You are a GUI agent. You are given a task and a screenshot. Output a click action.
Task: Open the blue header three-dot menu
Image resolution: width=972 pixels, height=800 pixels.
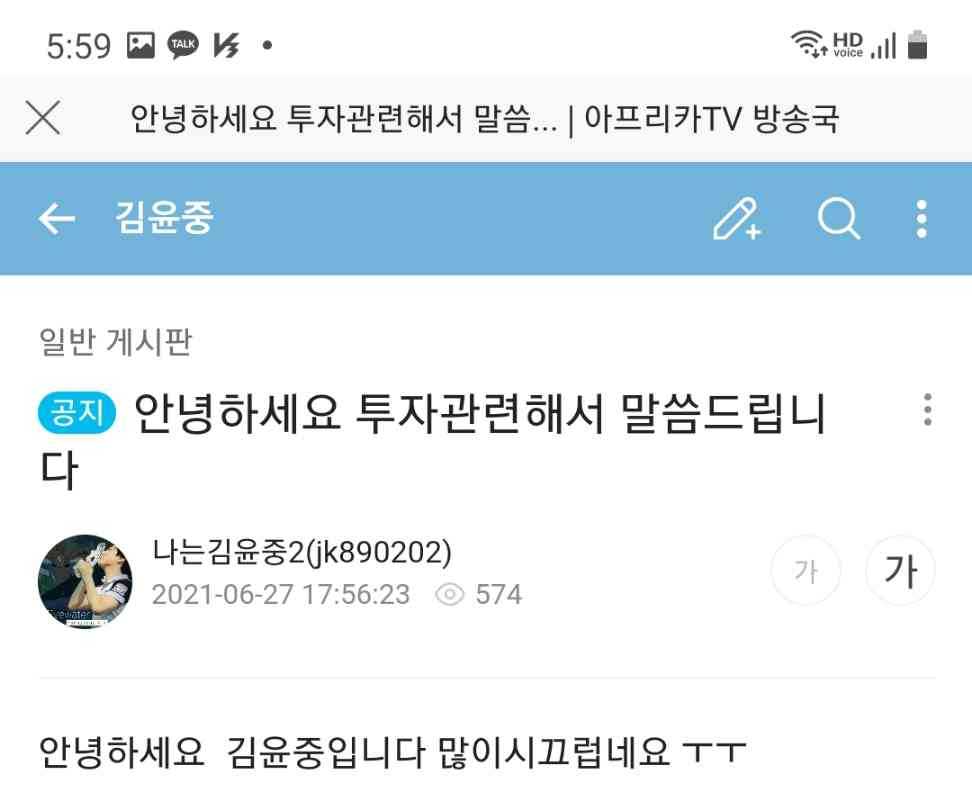tap(922, 218)
